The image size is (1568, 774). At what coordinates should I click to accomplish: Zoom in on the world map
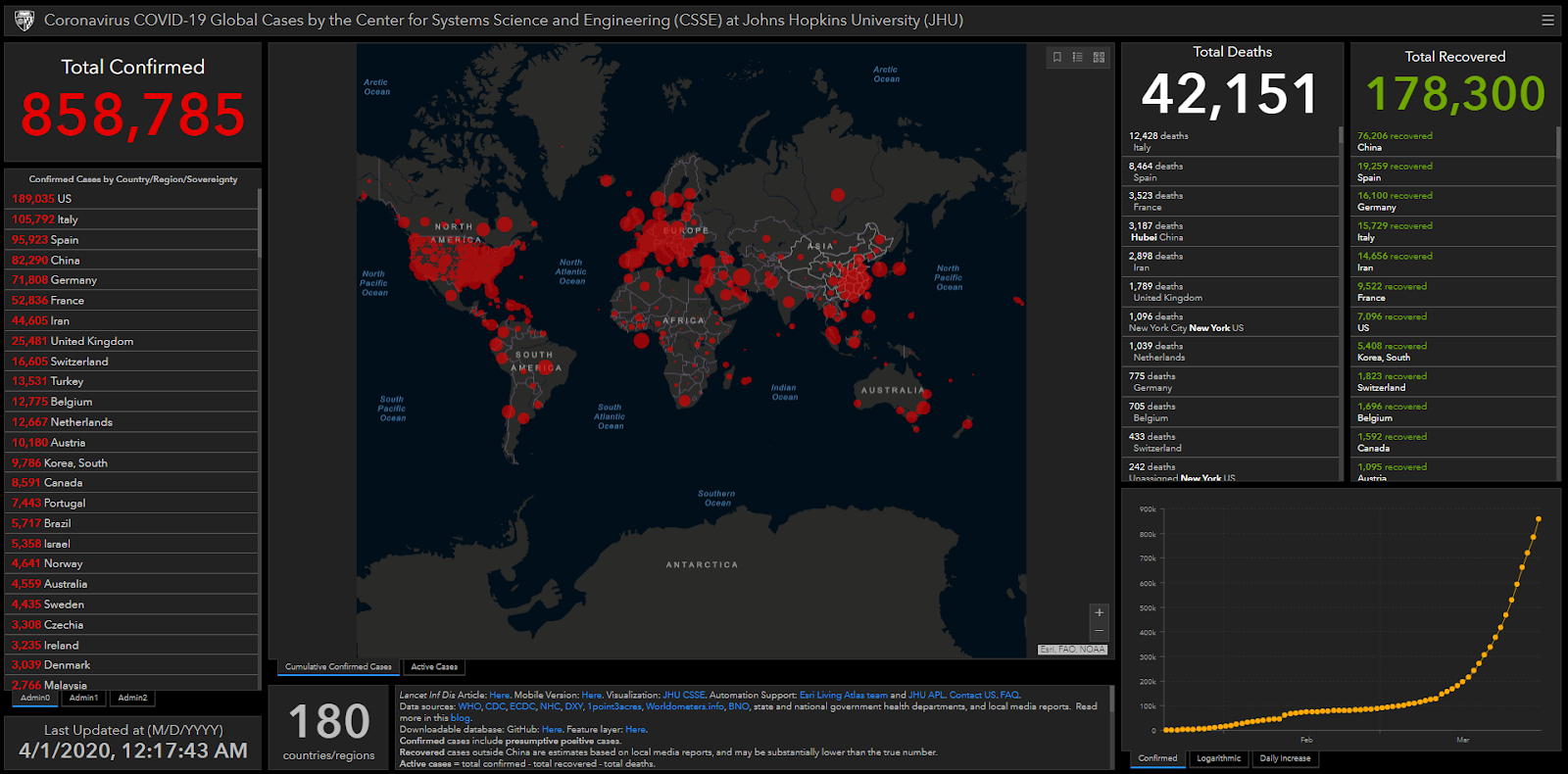[x=1099, y=612]
